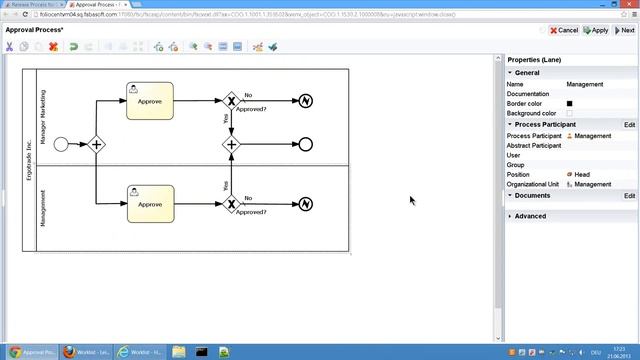Click the Management lane label in diagram

pyautogui.click(x=43, y=208)
